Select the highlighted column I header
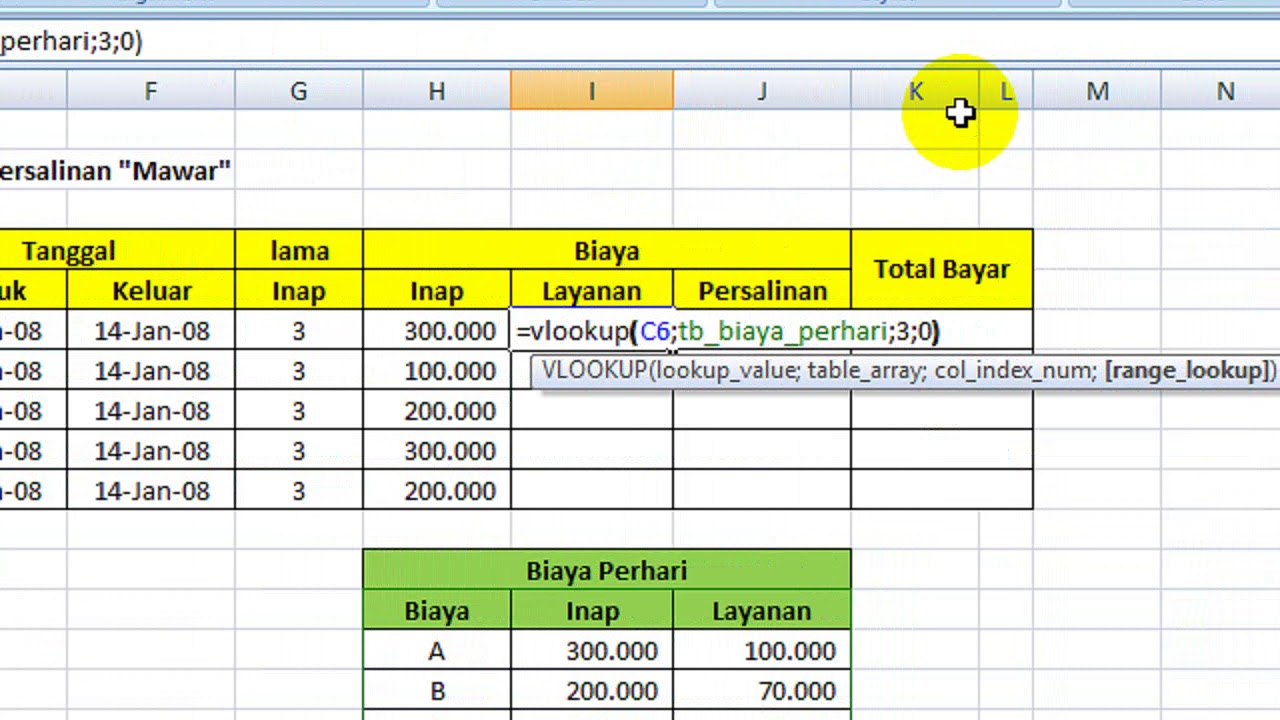The width and height of the screenshot is (1280, 720). (592, 91)
